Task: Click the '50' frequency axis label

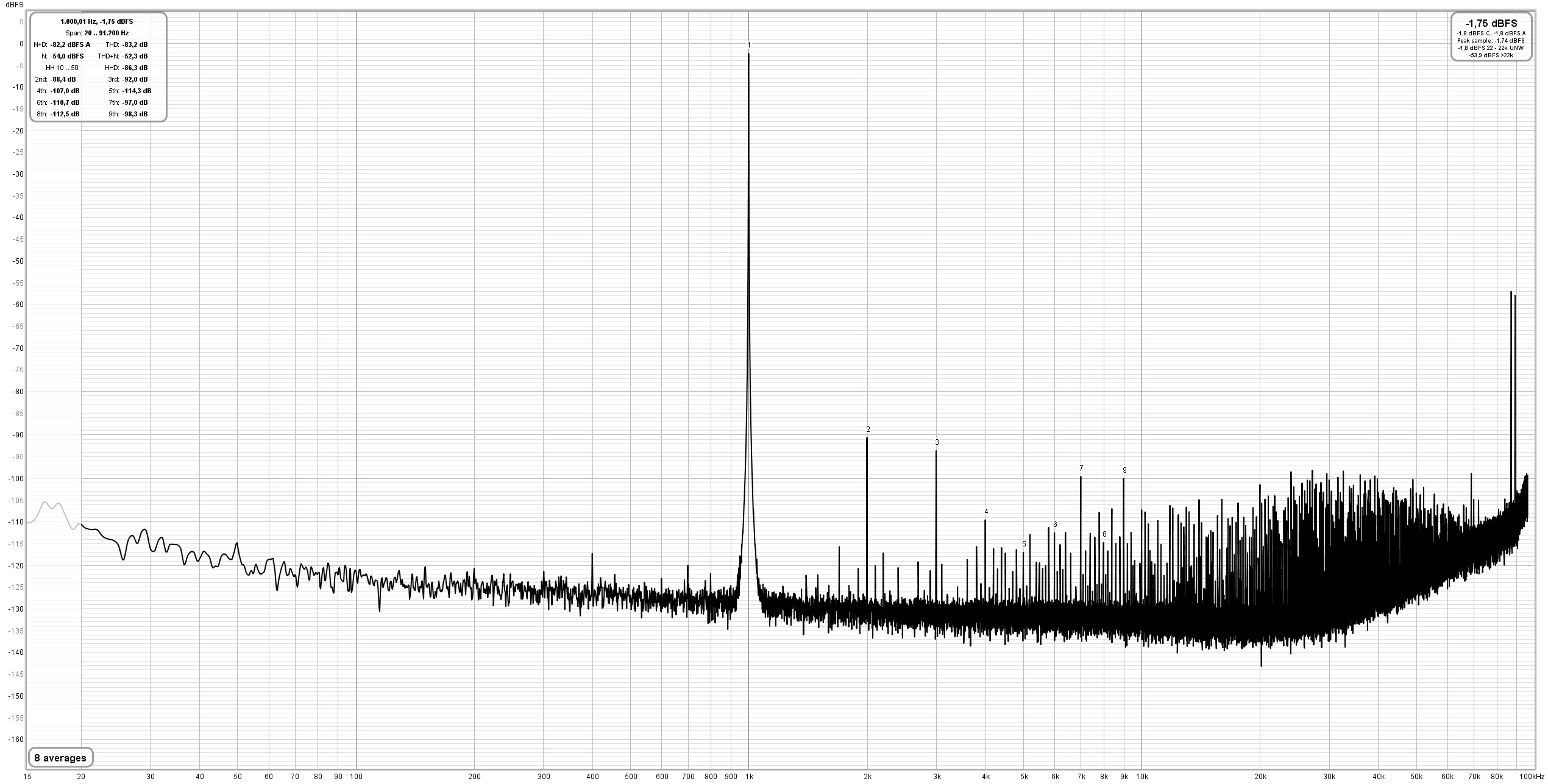Action: pos(238,777)
